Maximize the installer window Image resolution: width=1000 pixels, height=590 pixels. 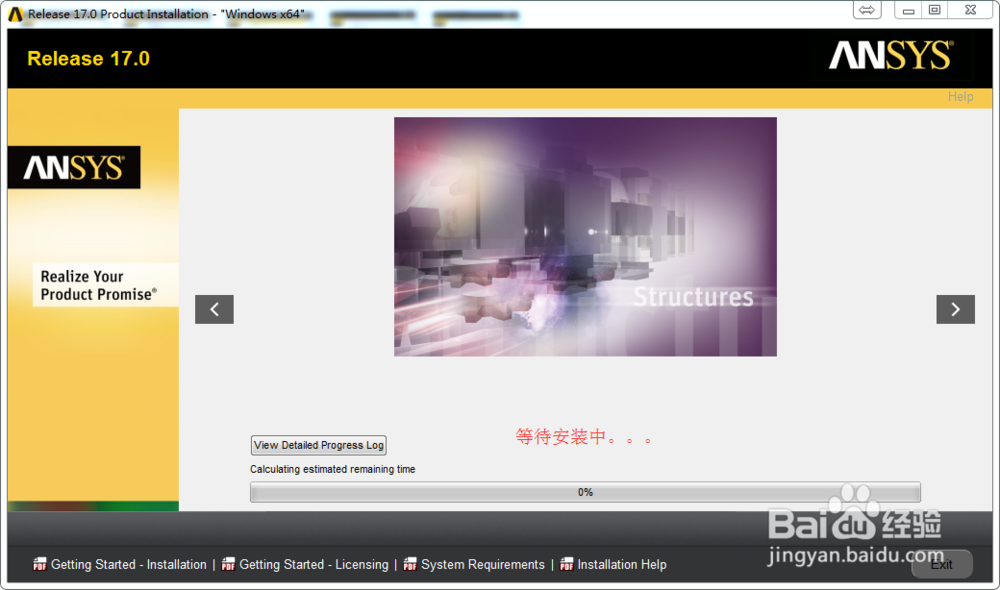[934, 10]
